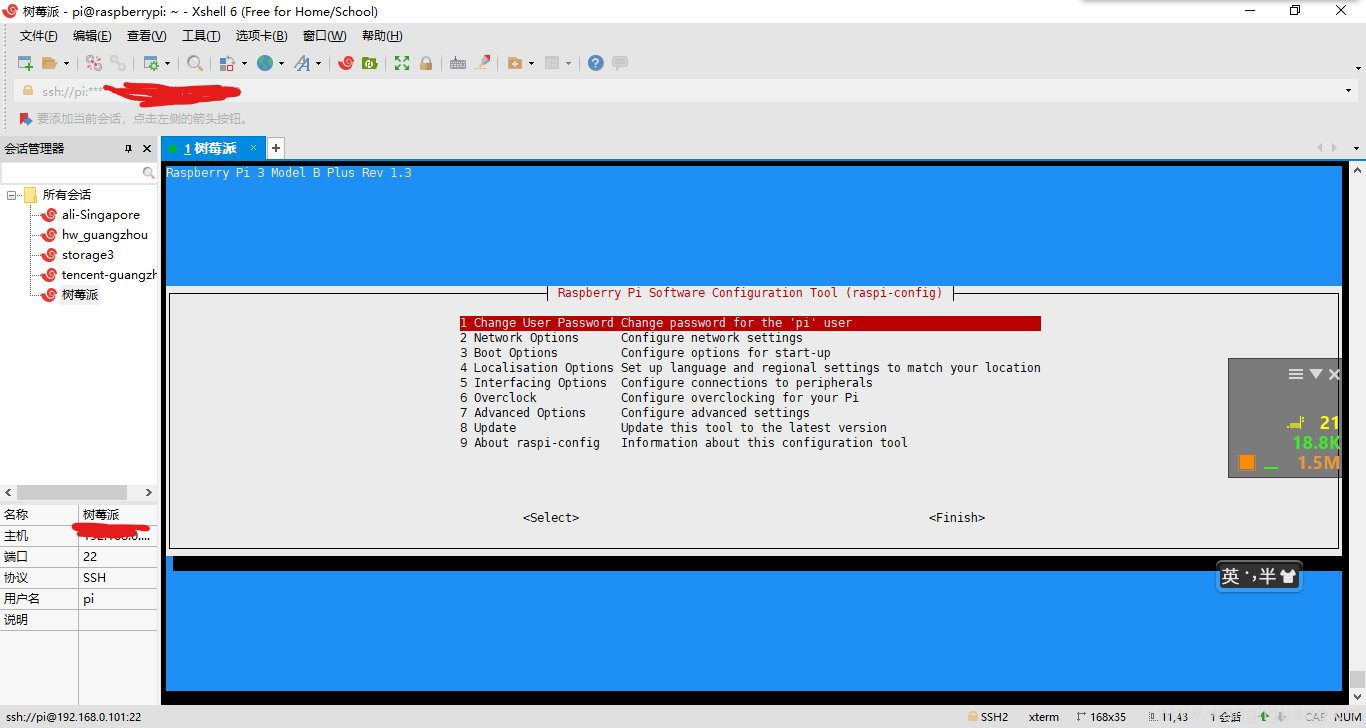Viewport: 1366px width, 728px height.
Task: Click the bookmark arrow add-session icon
Action: (25, 118)
